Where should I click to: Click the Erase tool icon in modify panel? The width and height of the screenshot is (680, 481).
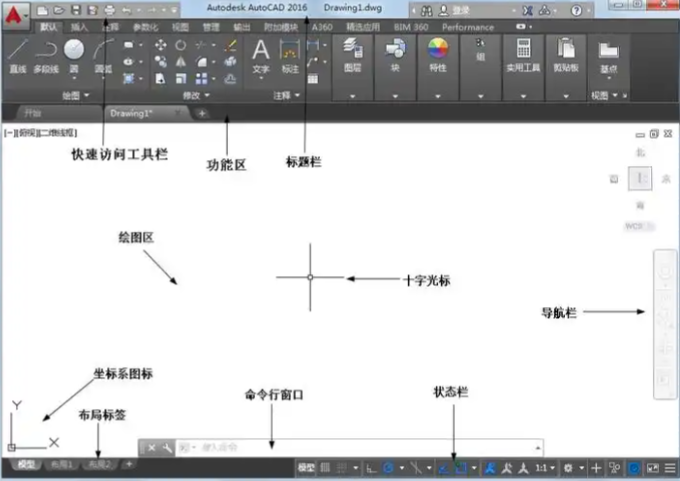(x=230, y=45)
